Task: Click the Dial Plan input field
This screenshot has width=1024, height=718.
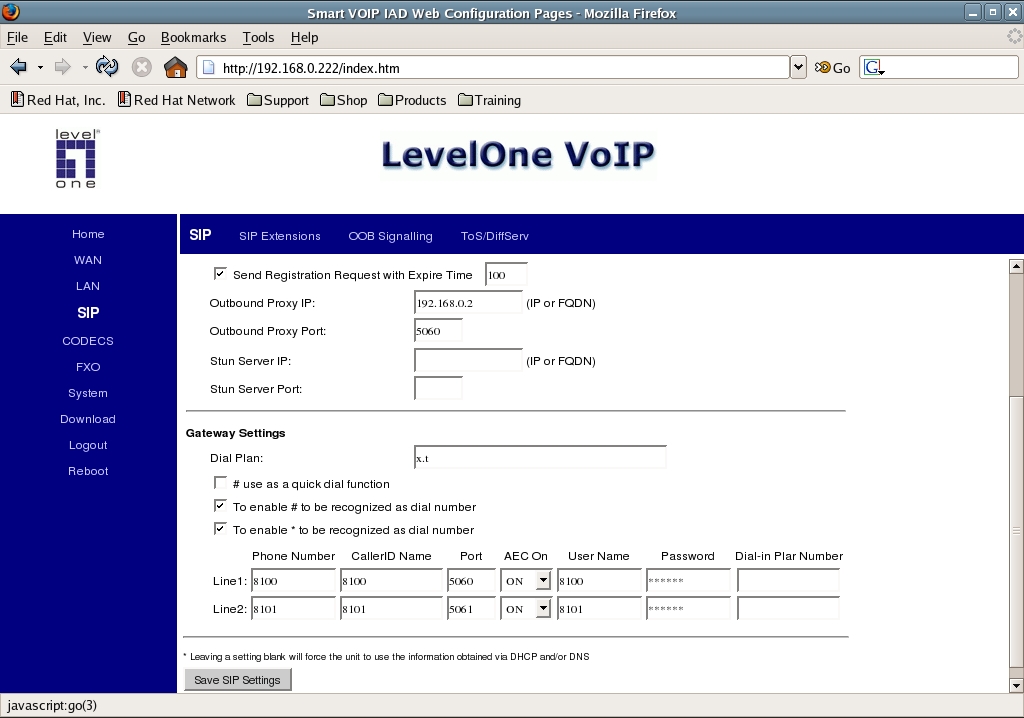Action: pos(540,458)
